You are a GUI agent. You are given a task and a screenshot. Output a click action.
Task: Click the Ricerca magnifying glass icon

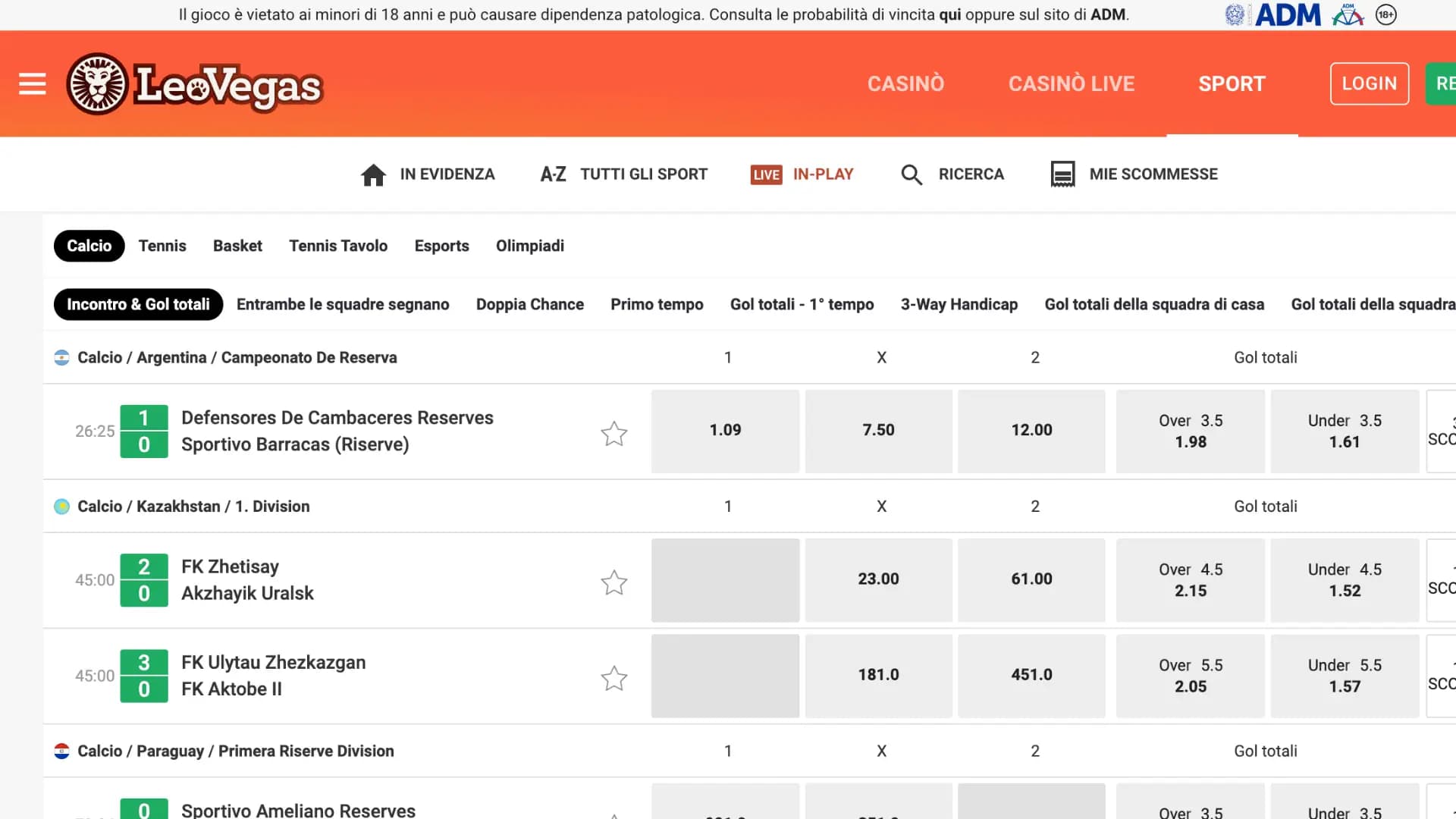(912, 175)
